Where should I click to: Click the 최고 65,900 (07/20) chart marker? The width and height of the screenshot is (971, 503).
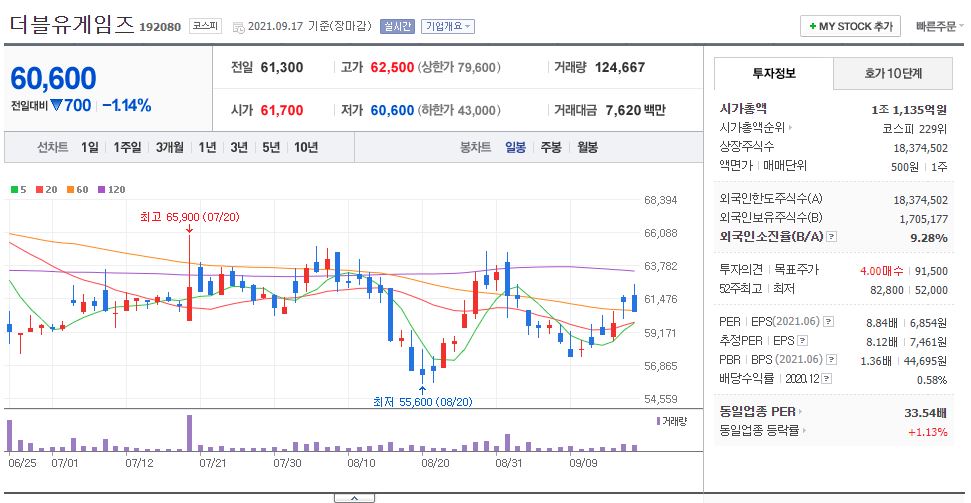[189, 217]
